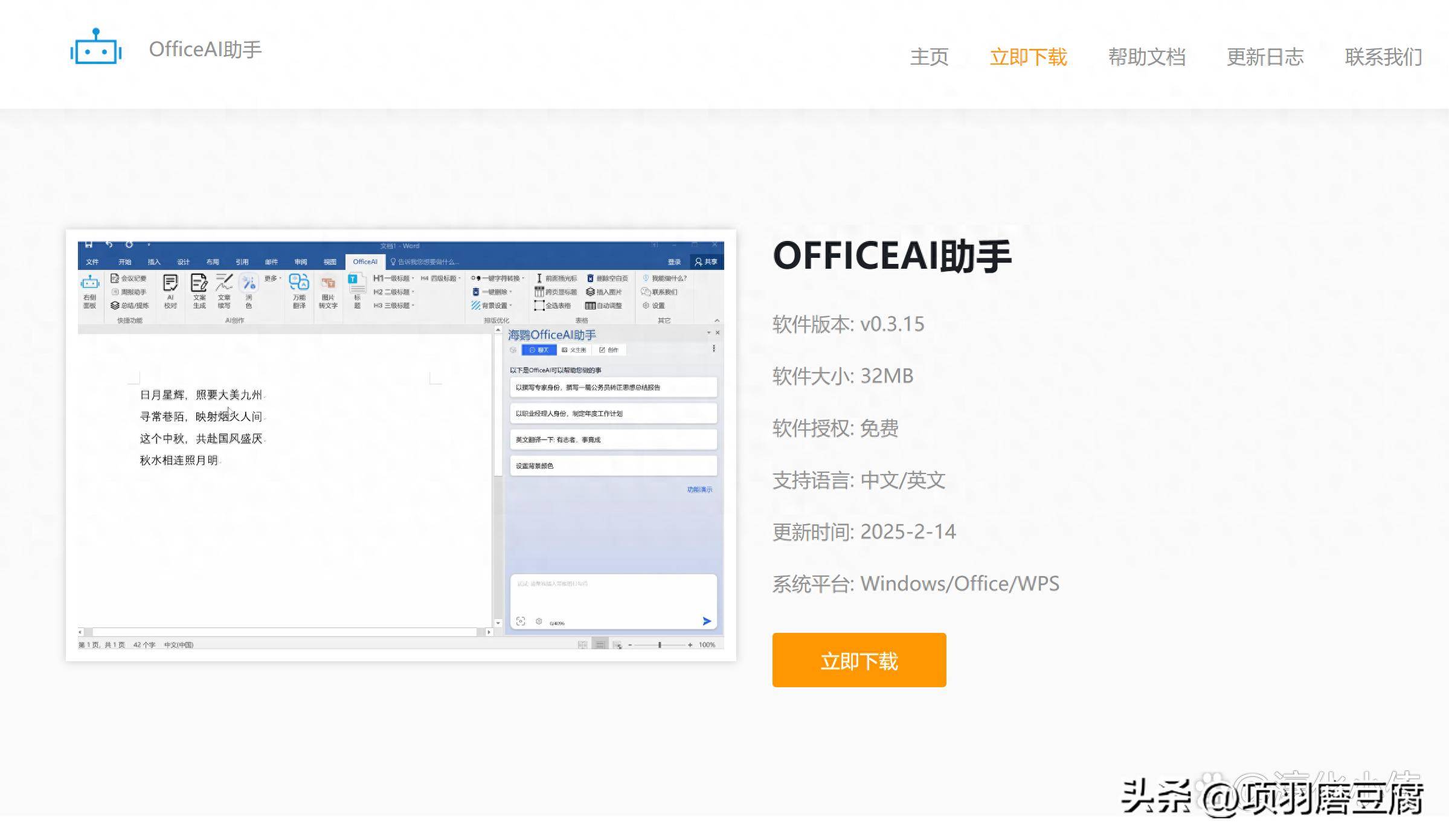Viewport: 1449px width, 840px height.
Task: Go to 主页 in site navigation
Action: coord(929,57)
